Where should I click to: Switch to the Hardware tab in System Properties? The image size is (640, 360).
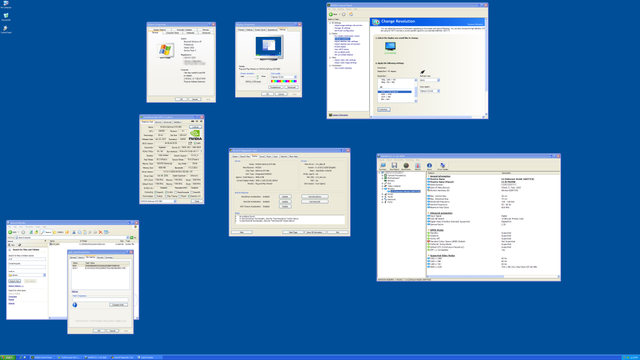click(191, 33)
